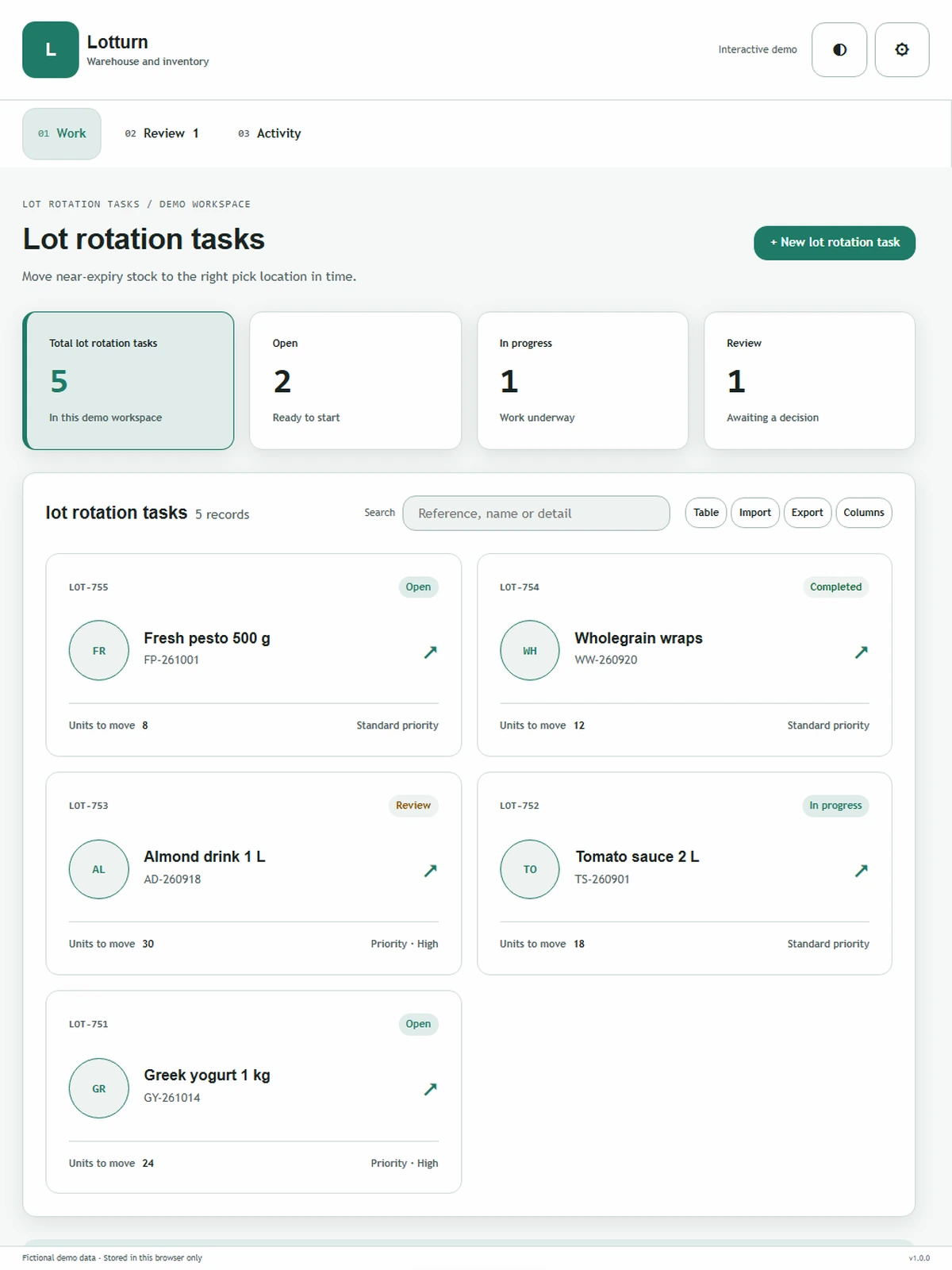Switch to the Review tab
This screenshot has height=1270, width=952.
(162, 133)
